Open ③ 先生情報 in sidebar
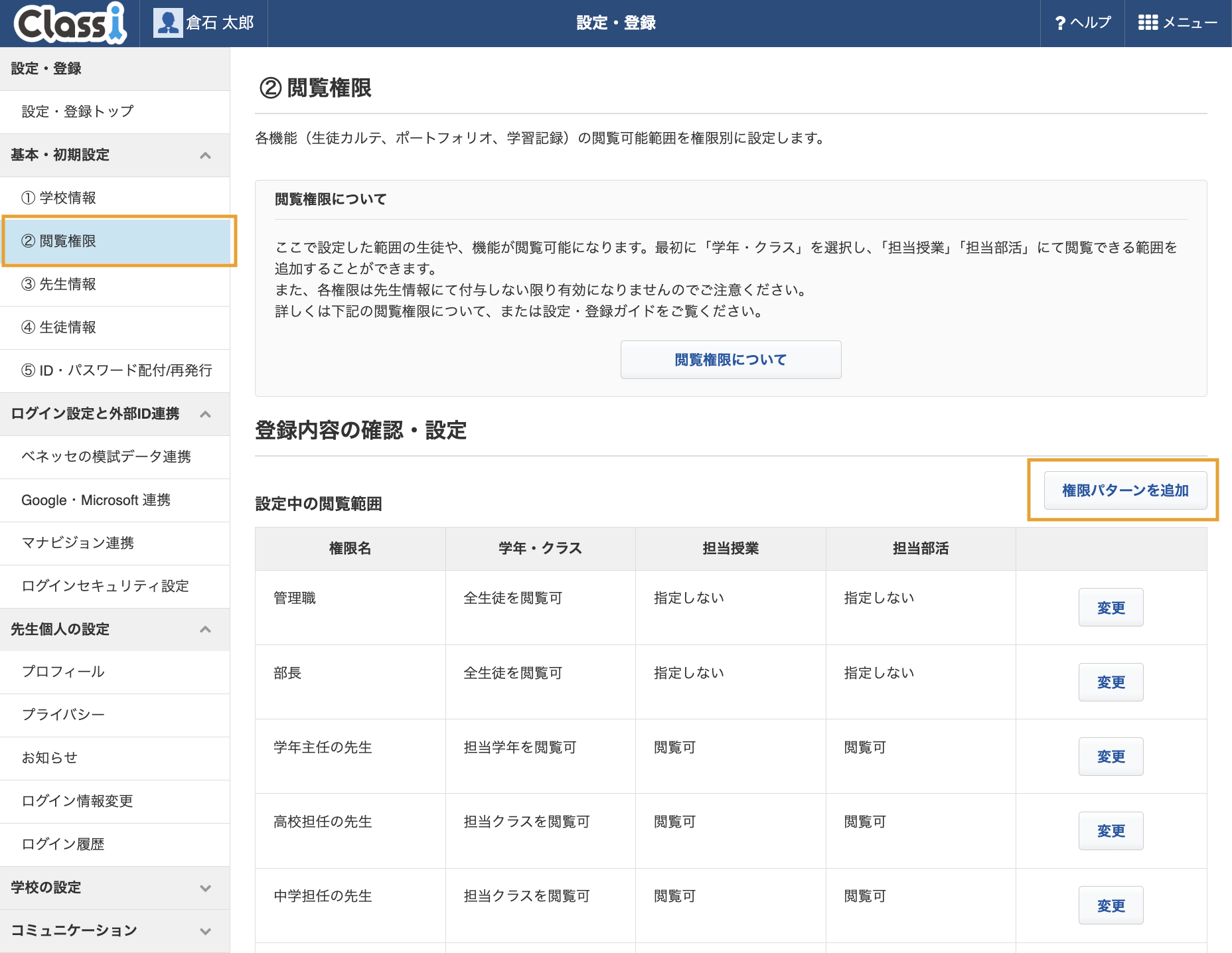 pyautogui.click(x=115, y=285)
